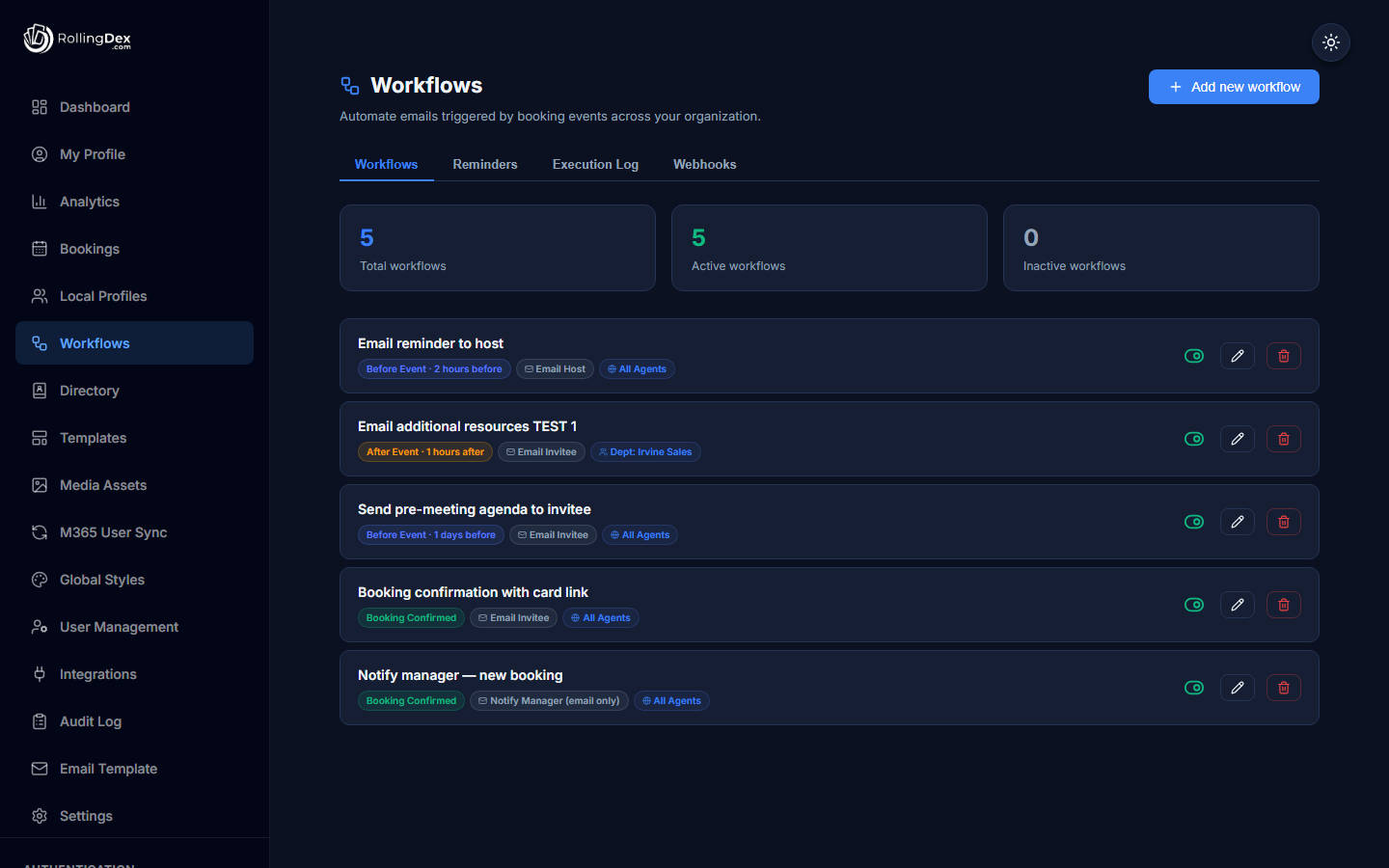Delete the Email reminder to host workflow

[1284, 356]
